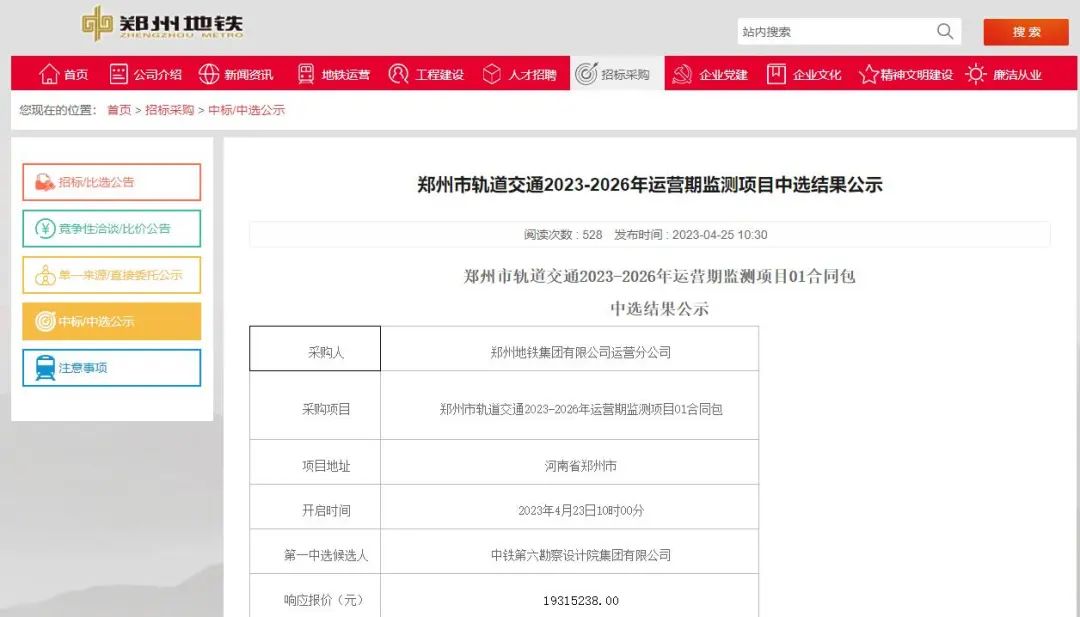Viewport: 1080px width, 617px height.
Task: Click the 公司介绍 document icon
Action: click(118, 74)
